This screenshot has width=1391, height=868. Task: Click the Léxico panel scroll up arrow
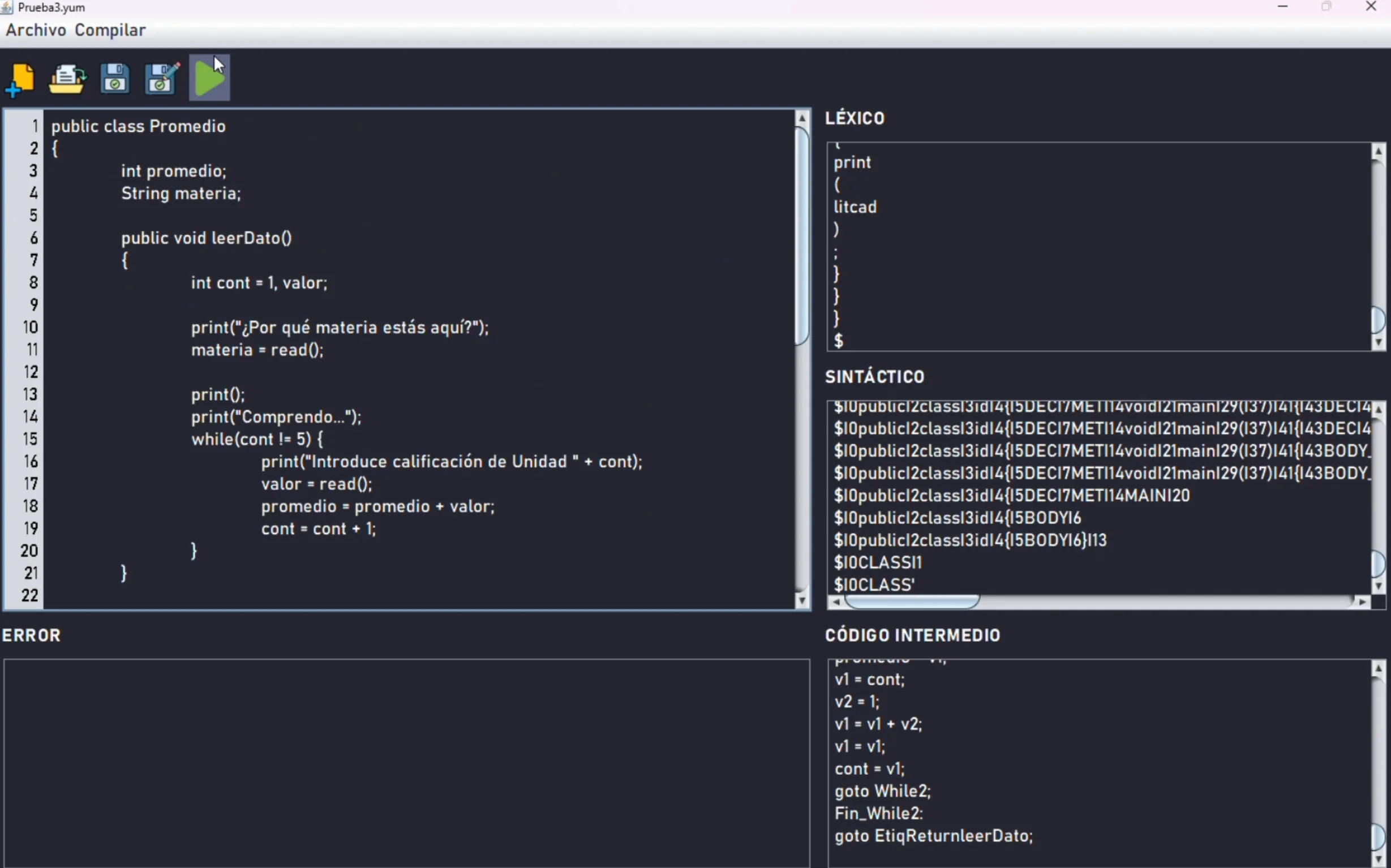(x=1379, y=151)
